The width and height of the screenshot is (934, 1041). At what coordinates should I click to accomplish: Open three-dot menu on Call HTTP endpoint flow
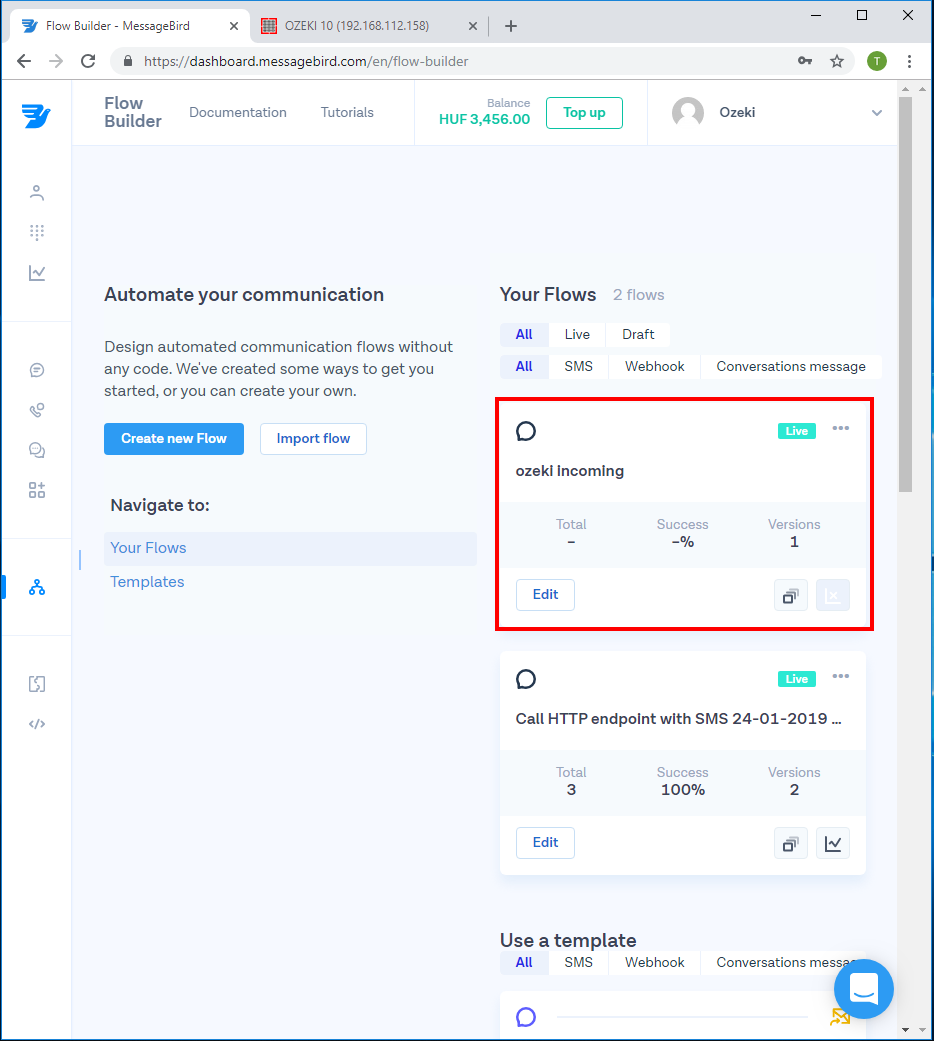pos(841,677)
